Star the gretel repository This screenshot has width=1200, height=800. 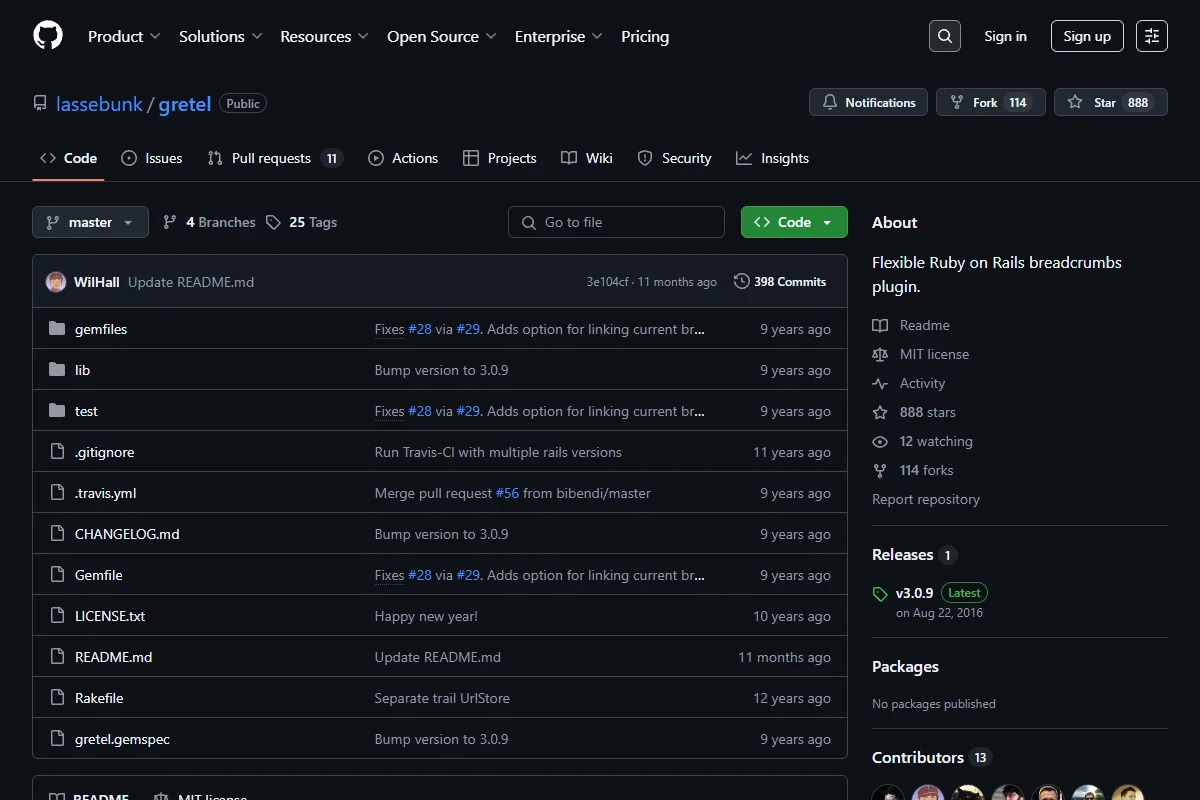tap(1110, 102)
